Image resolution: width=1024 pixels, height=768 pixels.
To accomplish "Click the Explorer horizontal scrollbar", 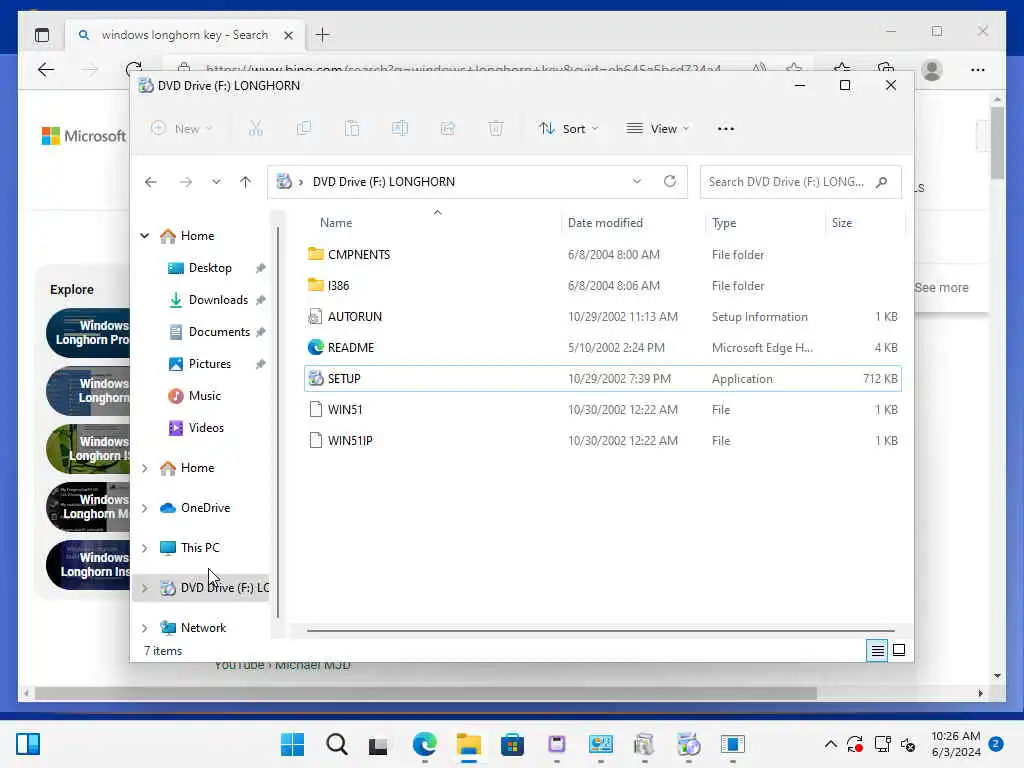I will point(600,631).
